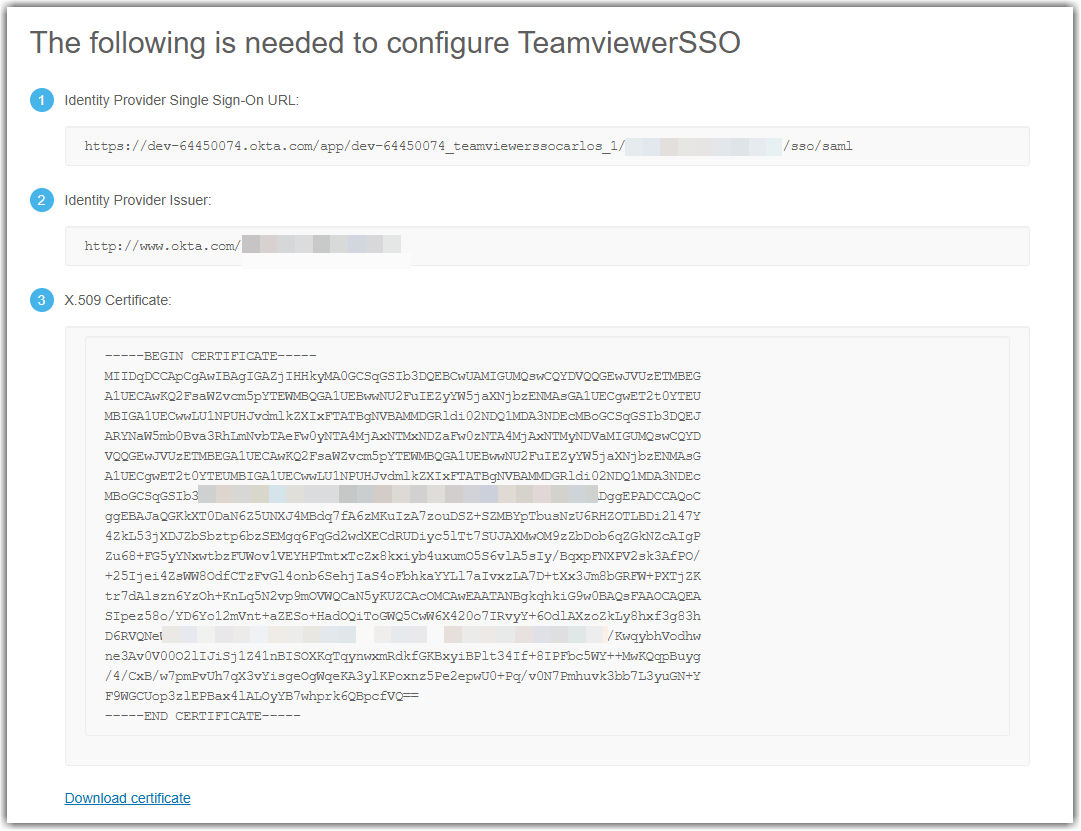Click certificate line starting with ne3Av0V00O2lIJiSj

(403, 656)
